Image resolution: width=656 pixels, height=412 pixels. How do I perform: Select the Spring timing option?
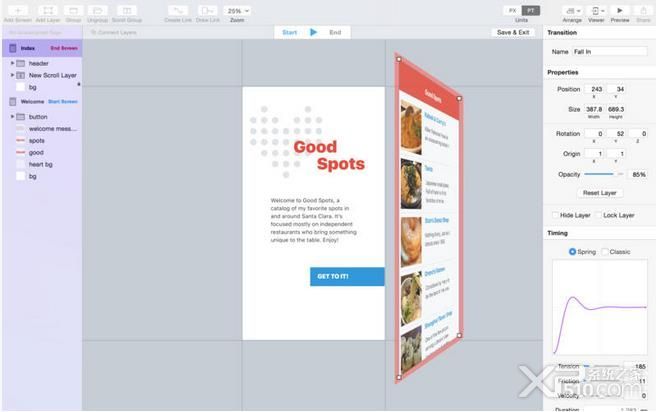(572, 251)
